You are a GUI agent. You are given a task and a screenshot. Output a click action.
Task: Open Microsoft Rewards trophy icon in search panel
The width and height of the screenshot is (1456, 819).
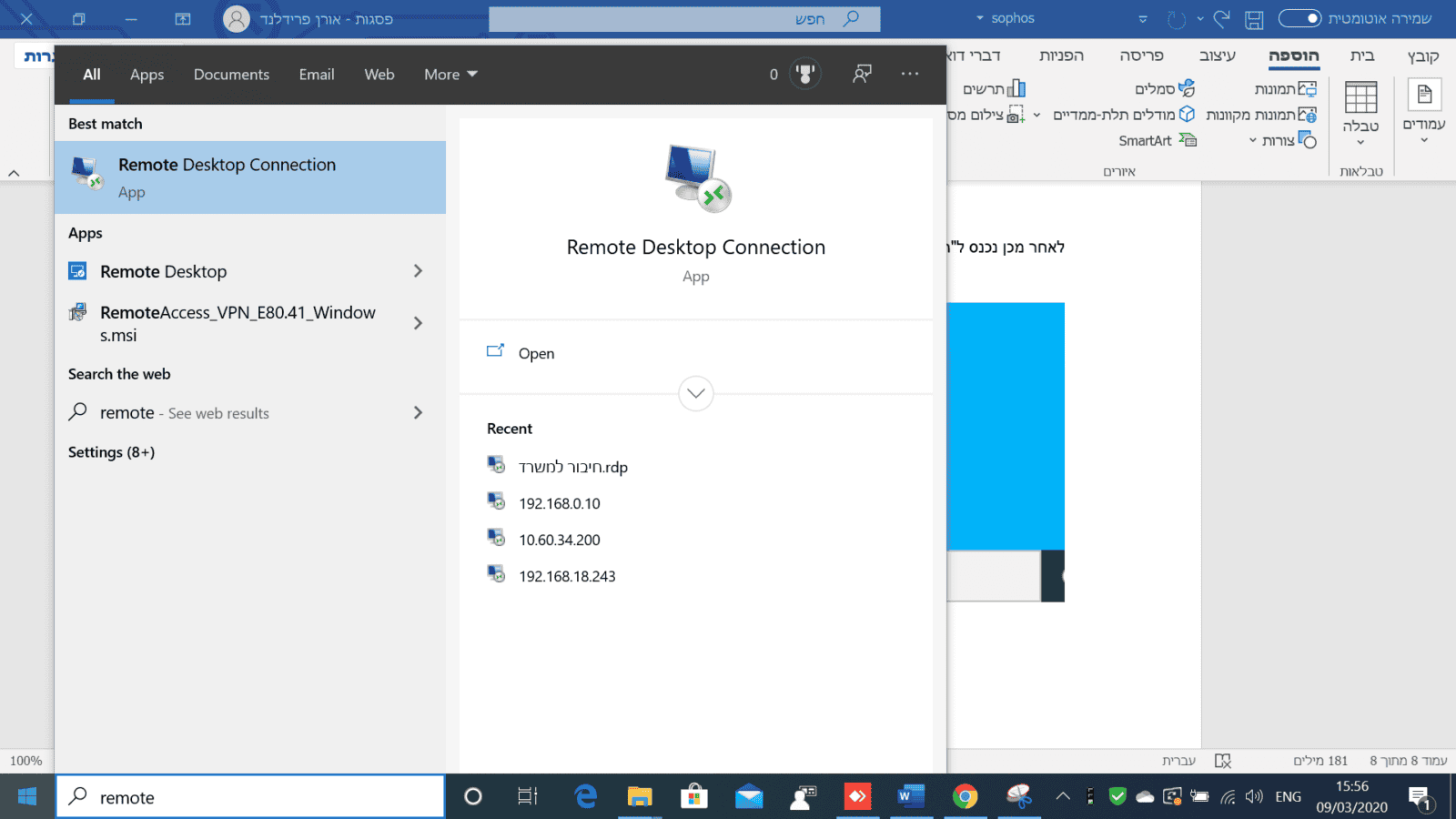pos(804,74)
